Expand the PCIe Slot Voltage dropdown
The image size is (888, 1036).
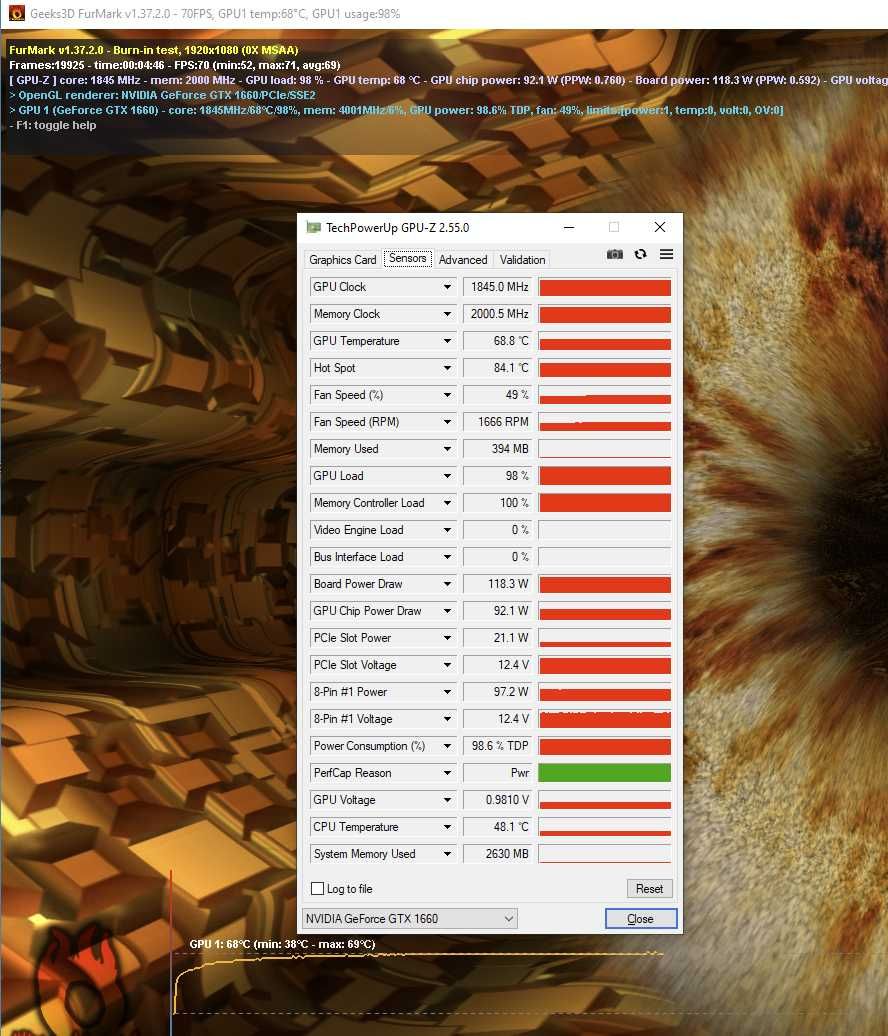[447, 665]
